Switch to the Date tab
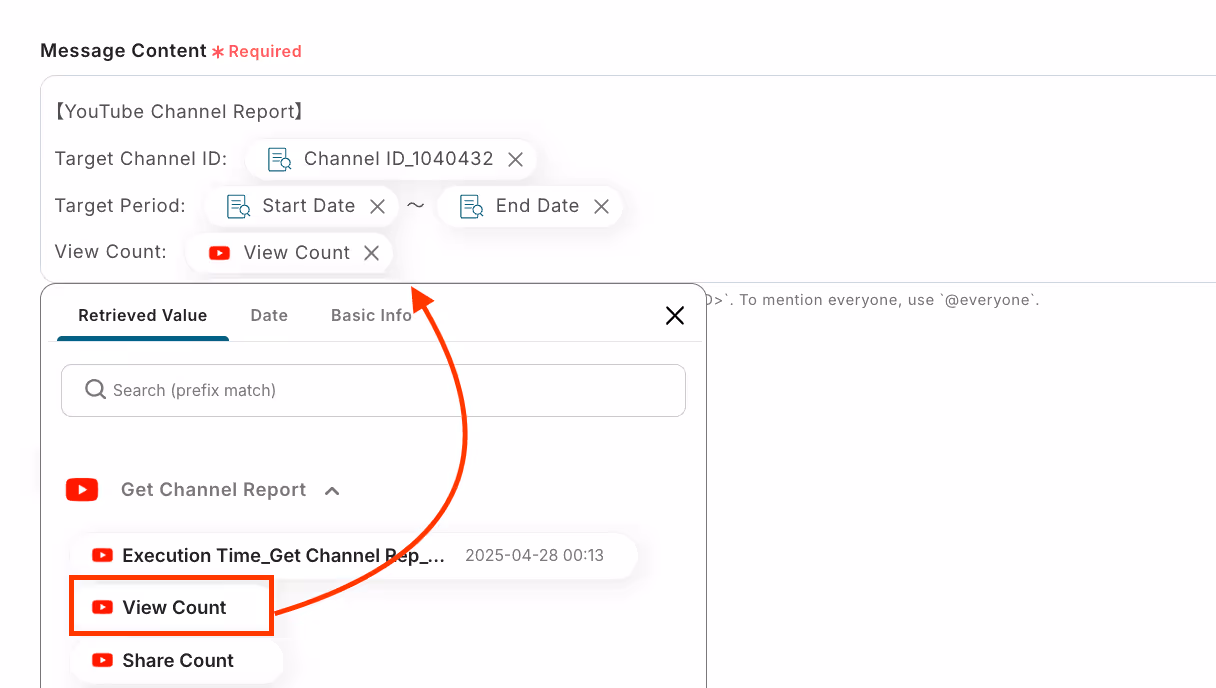Image resolution: width=1216 pixels, height=688 pixels. tap(269, 315)
